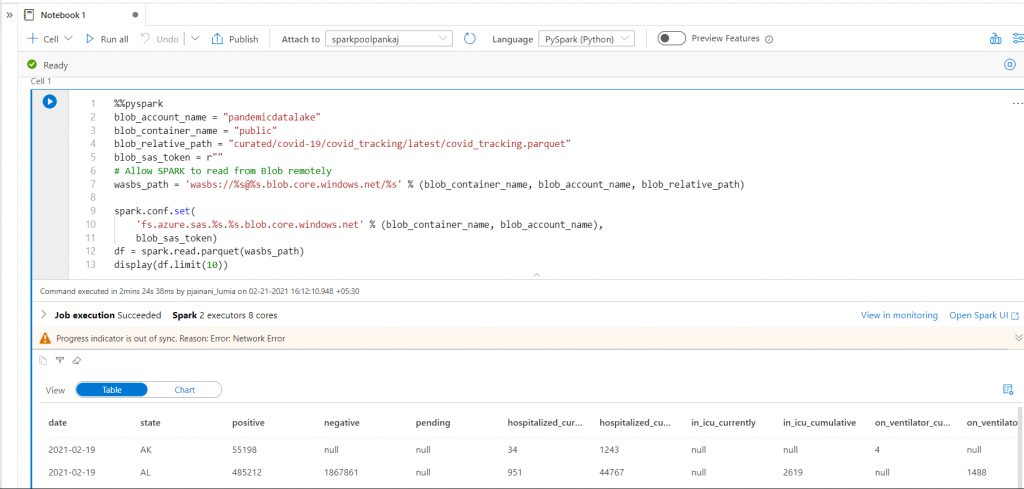This screenshot has width=1024, height=489.
Task: Collapse output with the filter-shaped icon
Action: (59, 360)
